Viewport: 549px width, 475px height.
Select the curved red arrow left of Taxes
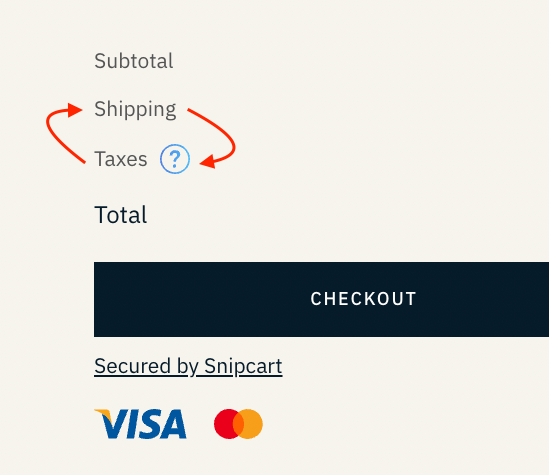pos(64,133)
